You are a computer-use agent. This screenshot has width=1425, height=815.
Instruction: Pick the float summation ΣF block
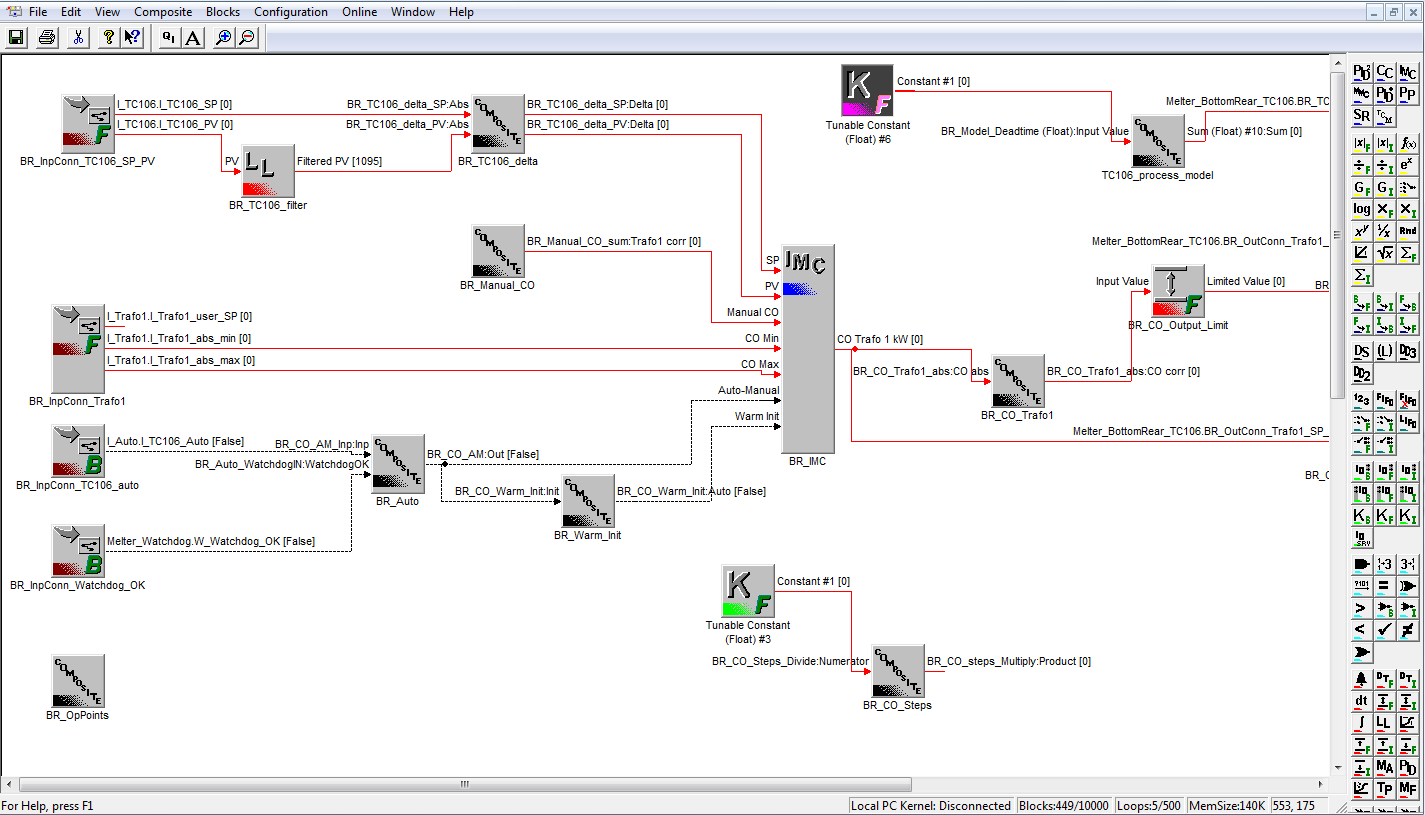1408,252
